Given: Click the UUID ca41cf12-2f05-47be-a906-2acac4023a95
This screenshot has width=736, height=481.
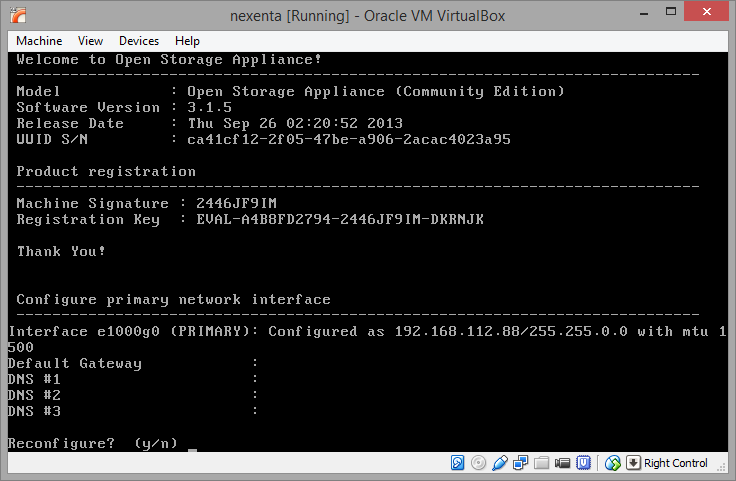Looking at the screenshot, I should point(349,139).
